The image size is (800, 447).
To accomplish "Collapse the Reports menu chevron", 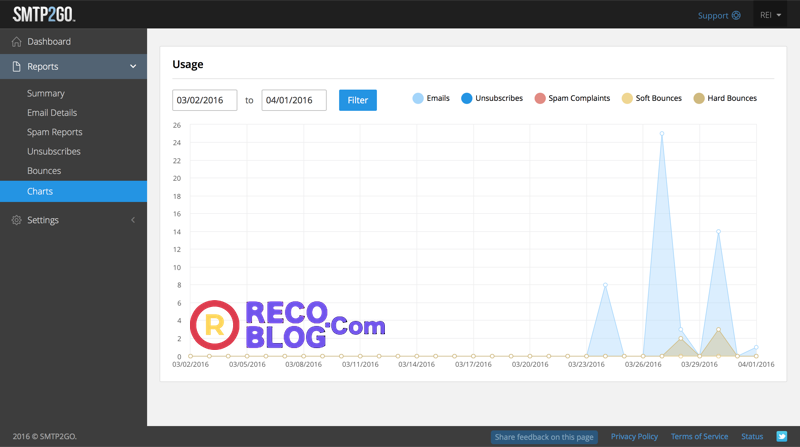I will coord(133,66).
